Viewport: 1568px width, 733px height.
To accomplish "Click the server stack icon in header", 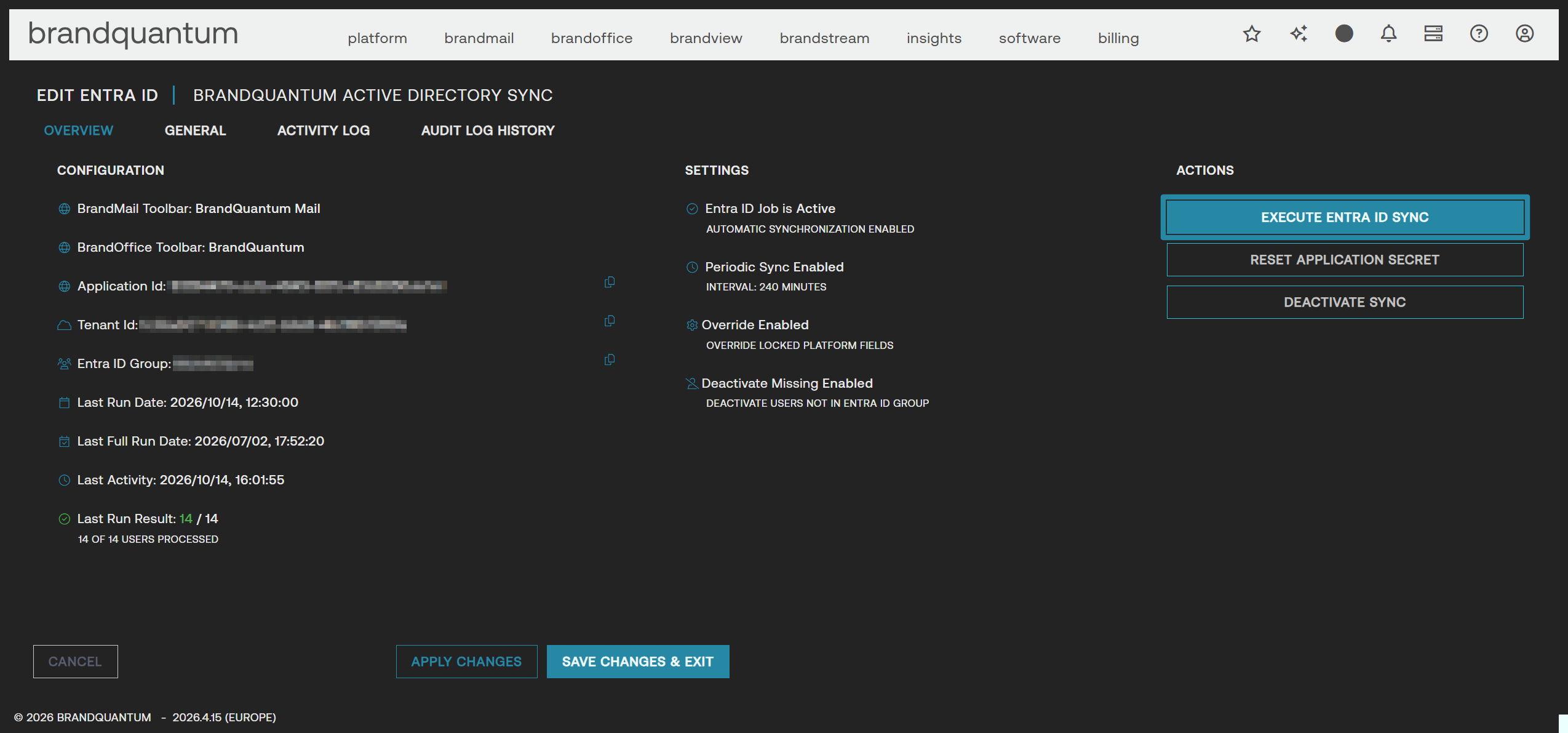I will pos(1433,34).
